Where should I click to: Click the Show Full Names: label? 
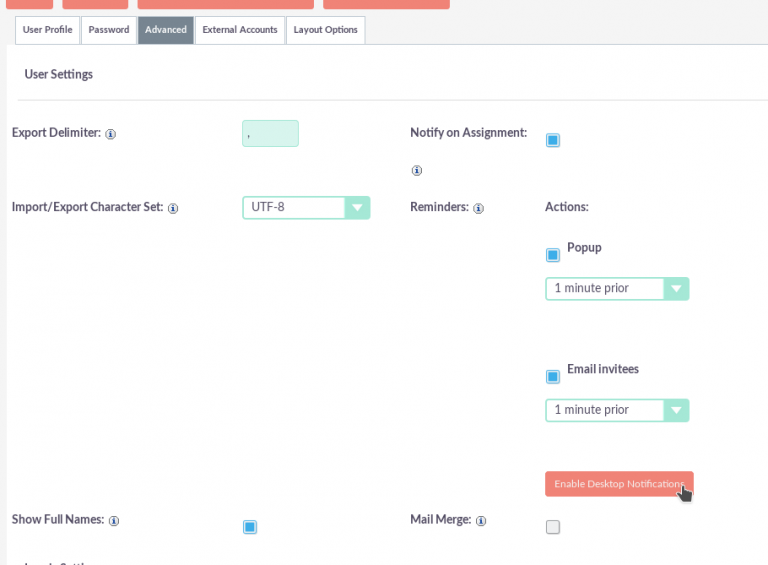[58, 519]
